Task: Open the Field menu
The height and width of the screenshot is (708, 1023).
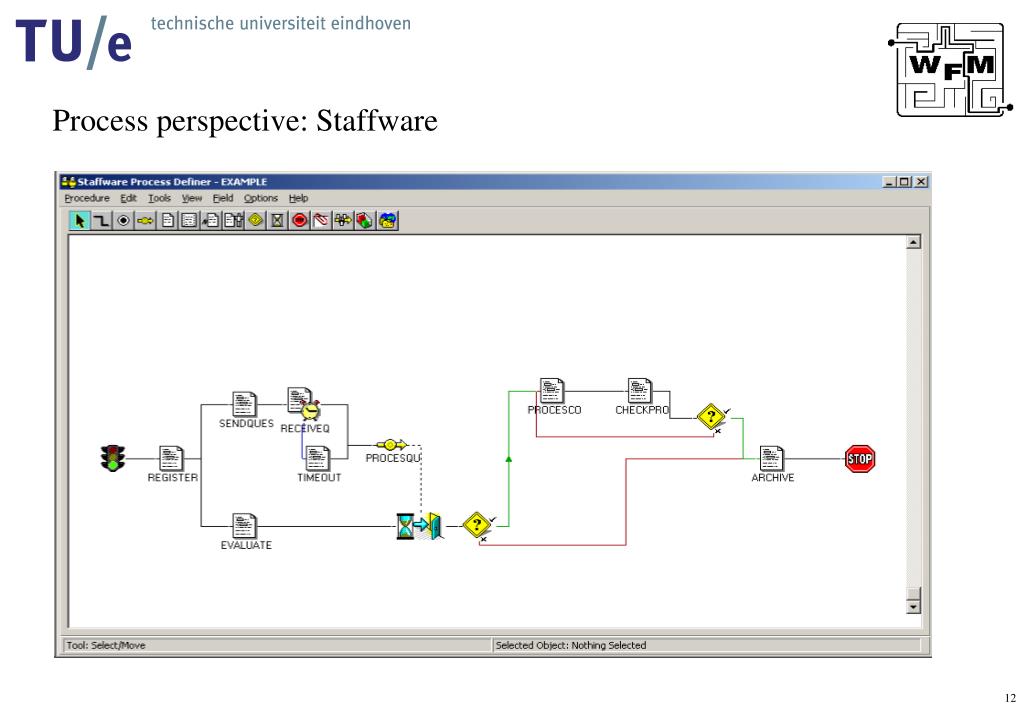Action: pos(223,198)
